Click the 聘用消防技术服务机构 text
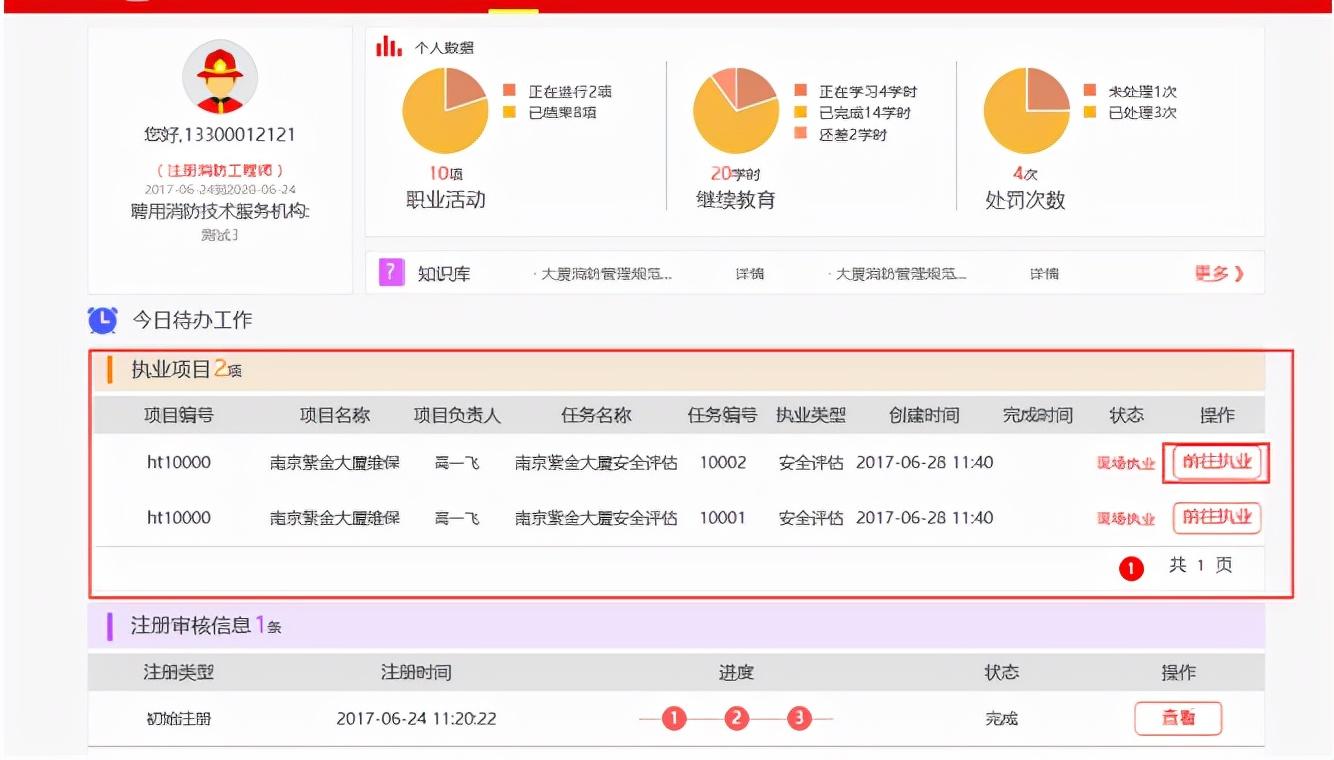This screenshot has width=1334, height=760. point(220,211)
